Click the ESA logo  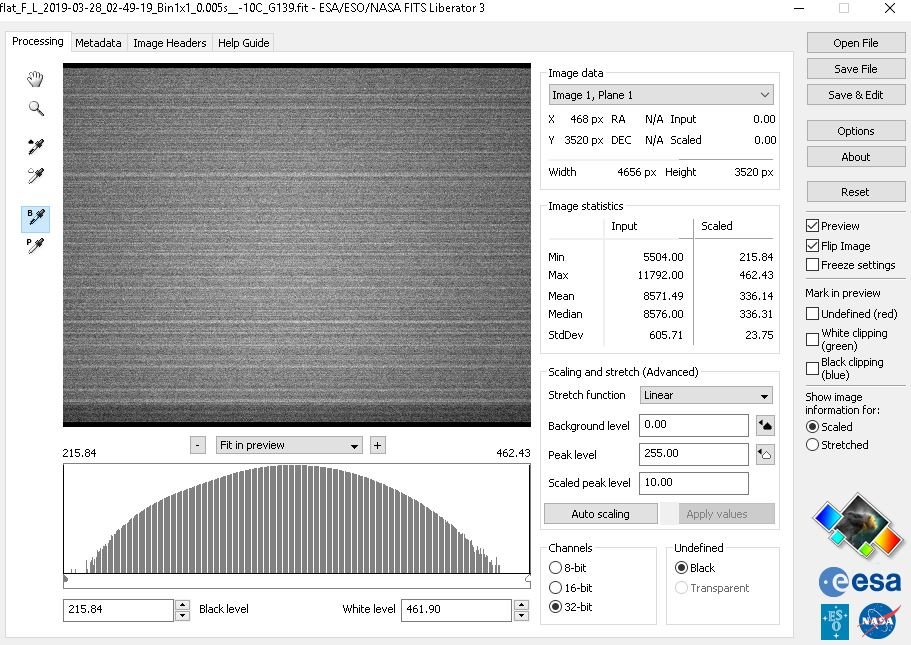pos(860,582)
